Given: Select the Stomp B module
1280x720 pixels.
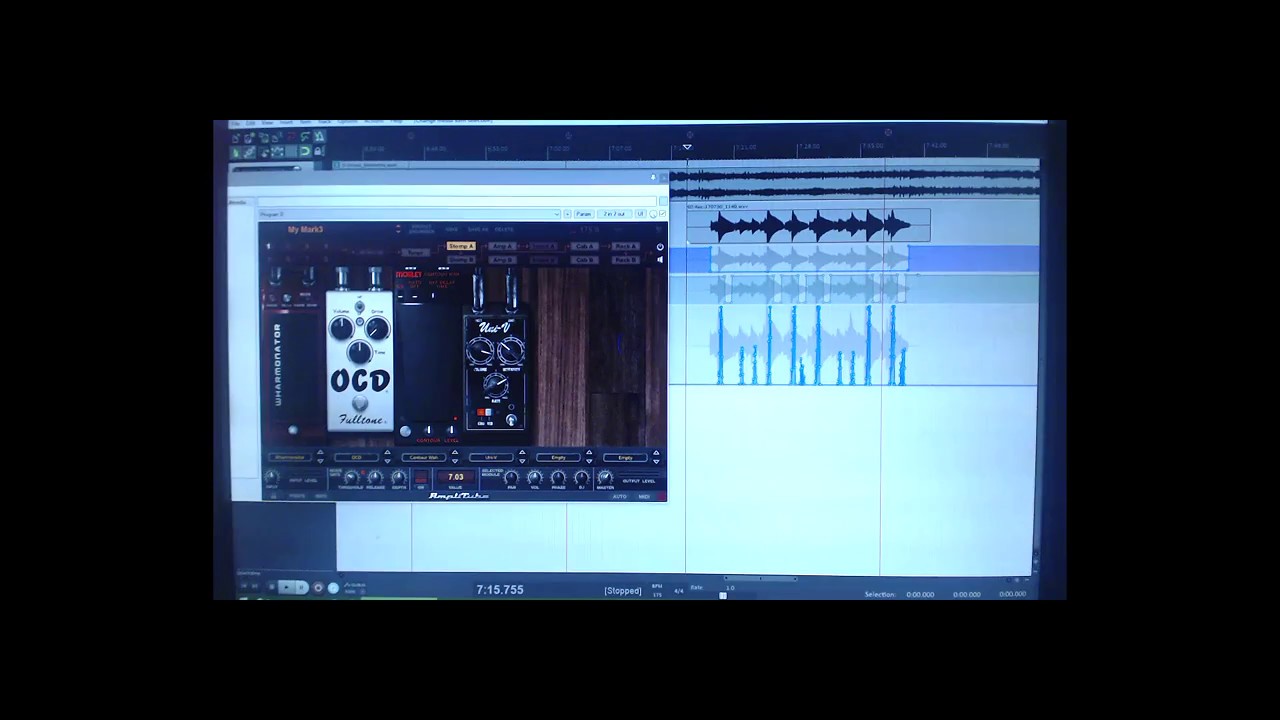Looking at the screenshot, I should pyautogui.click(x=461, y=260).
